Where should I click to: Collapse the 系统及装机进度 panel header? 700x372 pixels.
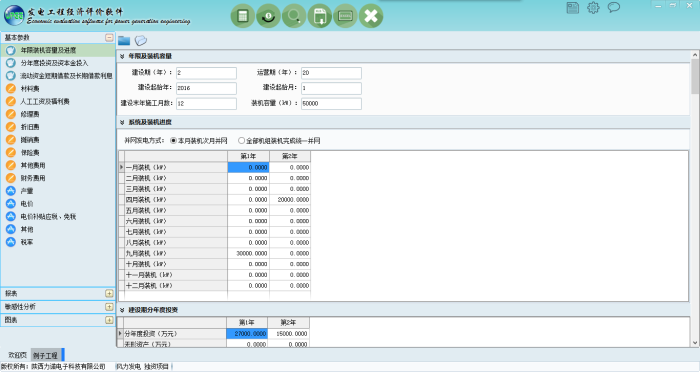(122, 122)
